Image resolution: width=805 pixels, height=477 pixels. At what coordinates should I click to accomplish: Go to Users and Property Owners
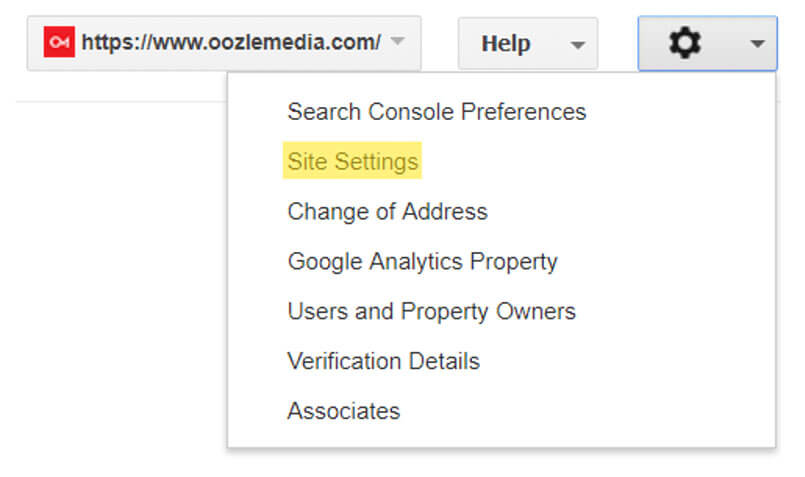(x=431, y=311)
